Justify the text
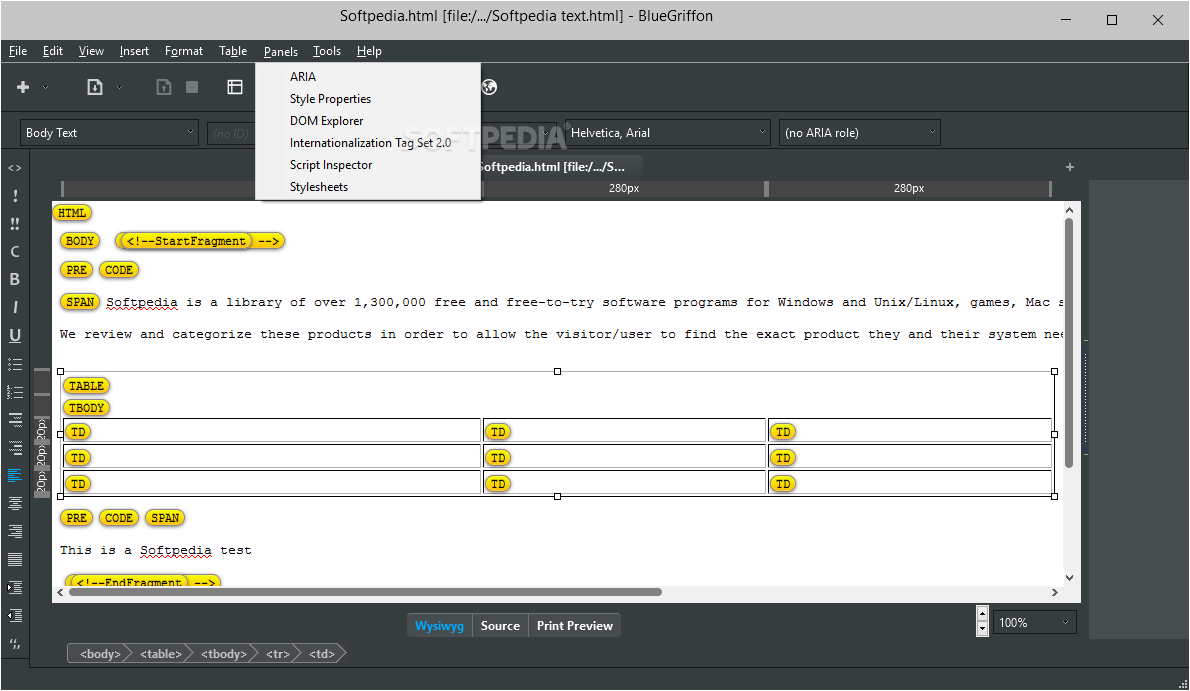The height and width of the screenshot is (691, 1190). click(x=14, y=560)
